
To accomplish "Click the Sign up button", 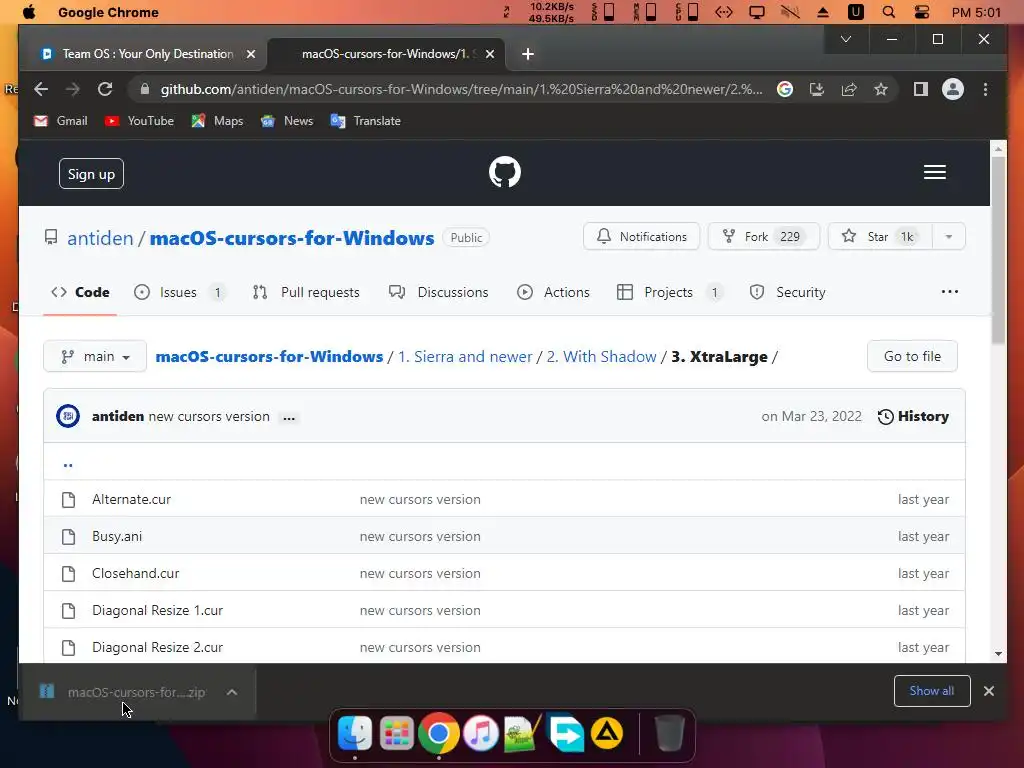I will [91, 174].
